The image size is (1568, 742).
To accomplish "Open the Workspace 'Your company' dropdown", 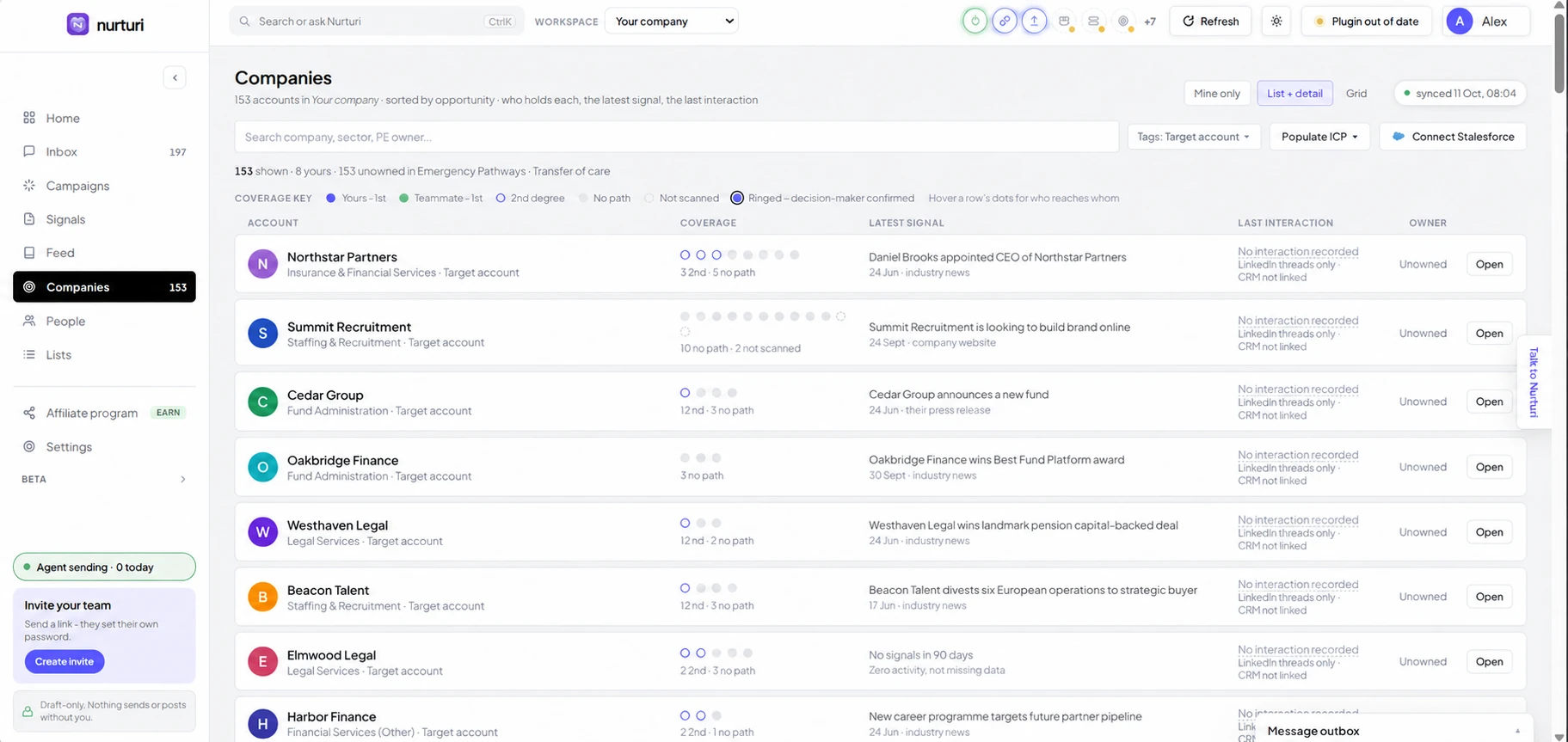I will click(x=672, y=21).
